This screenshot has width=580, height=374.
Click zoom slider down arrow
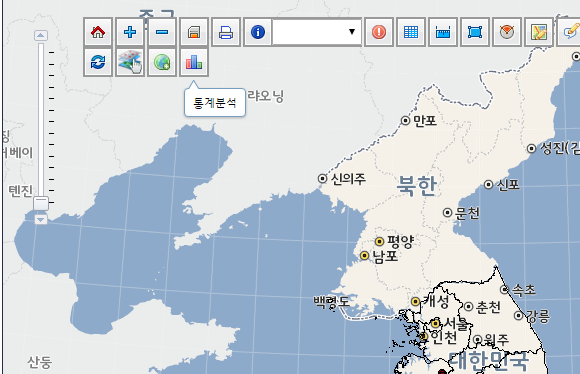pos(41,220)
